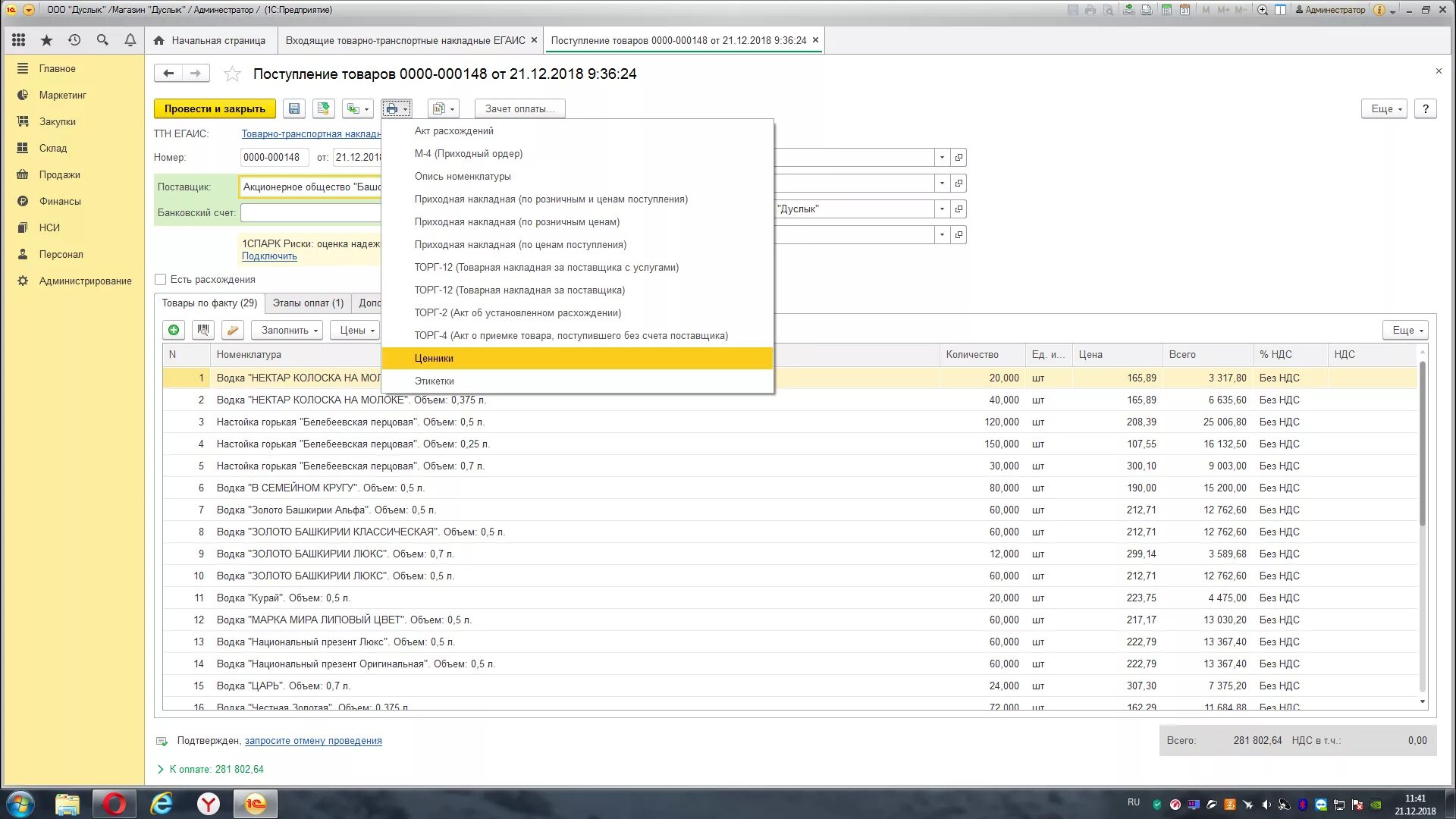Expand the К оплате section
The height and width of the screenshot is (819, 1456).
coord(160,769)
